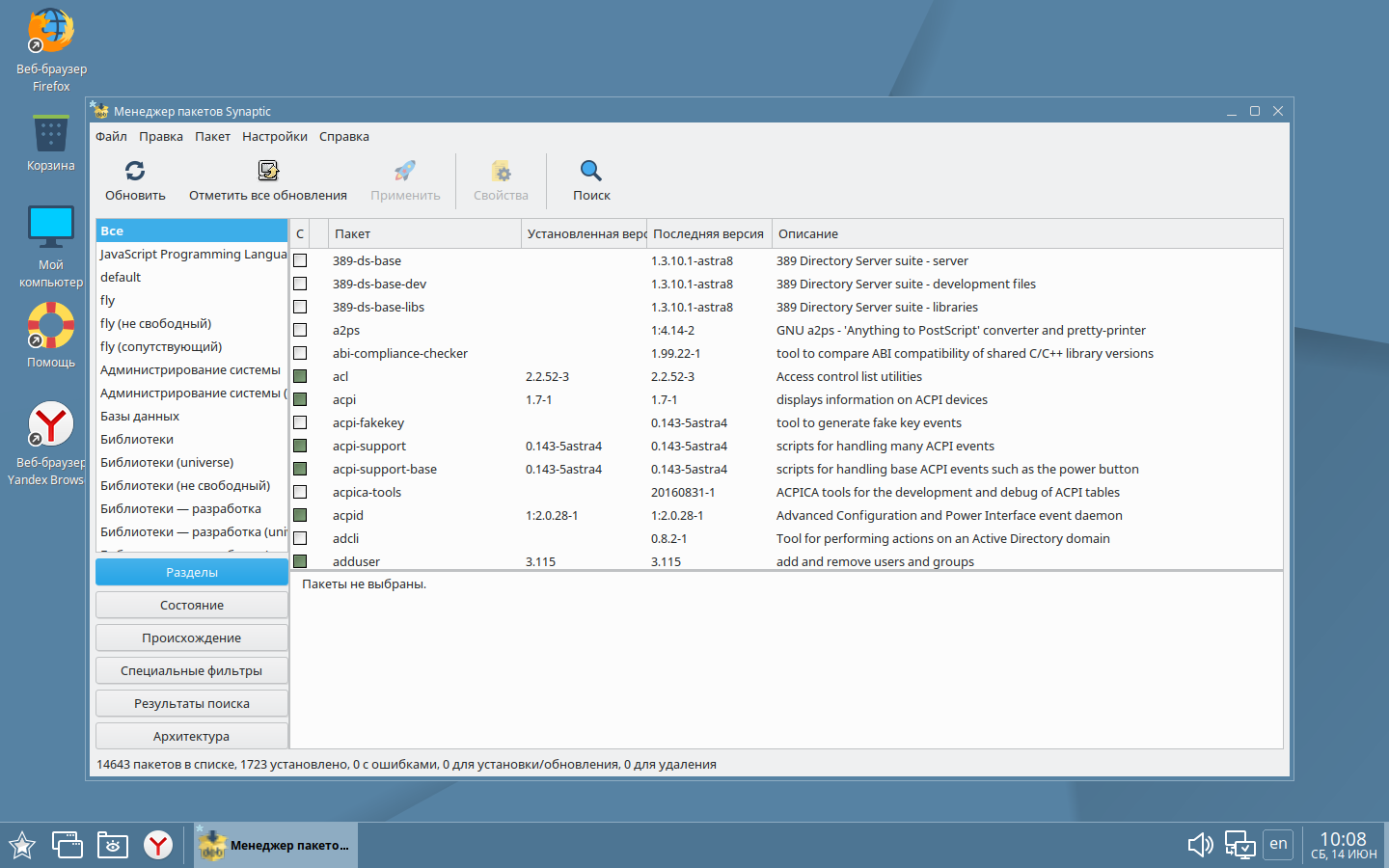This screenshot has width=1389, height=868.
Task: Sort by the C status column header
Action: (300, 233)
